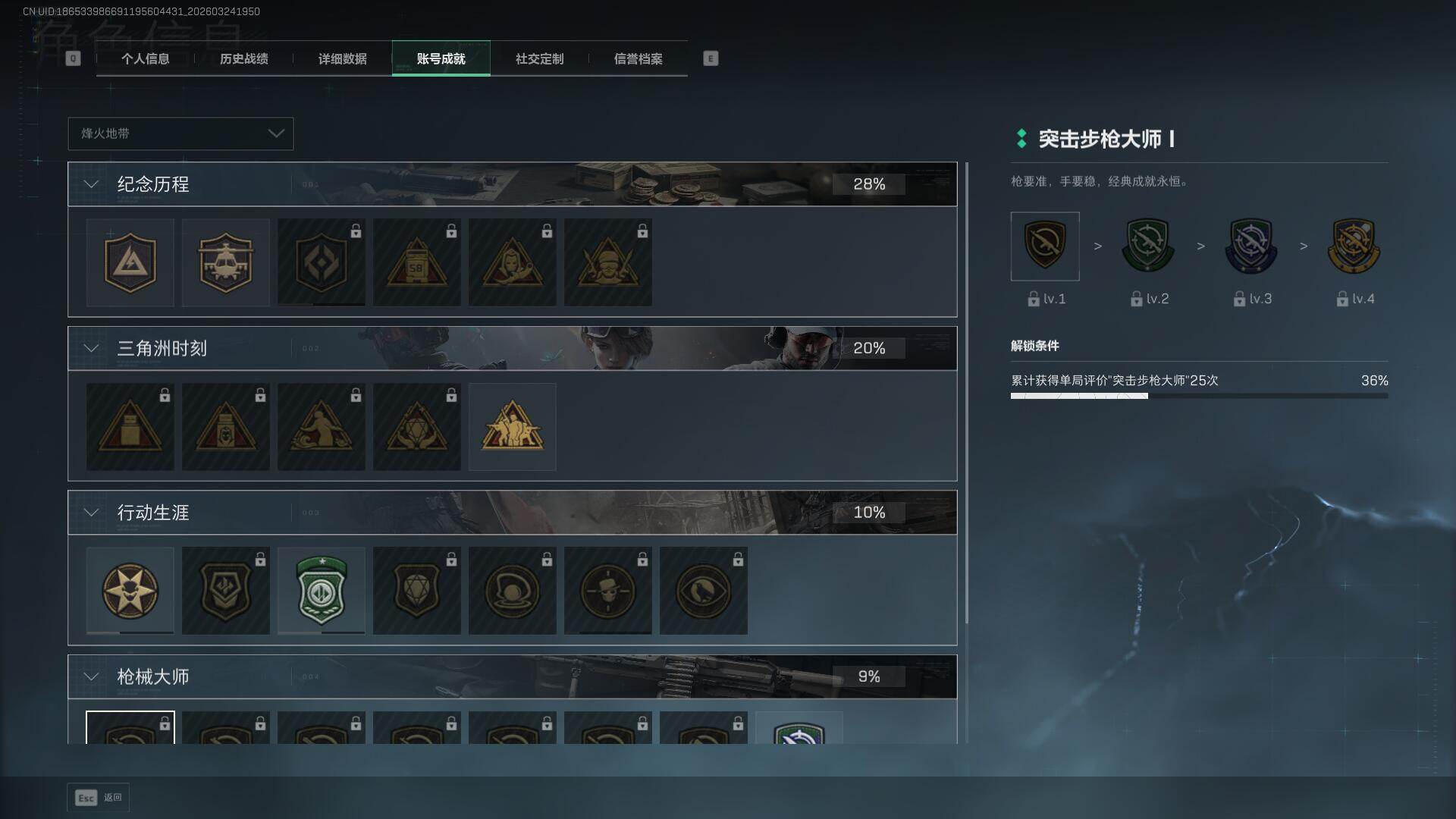The width and height of the screenshot is (1456, 819).
Task: Collapse the 行动生涯 section
Action: coord(91,513)
